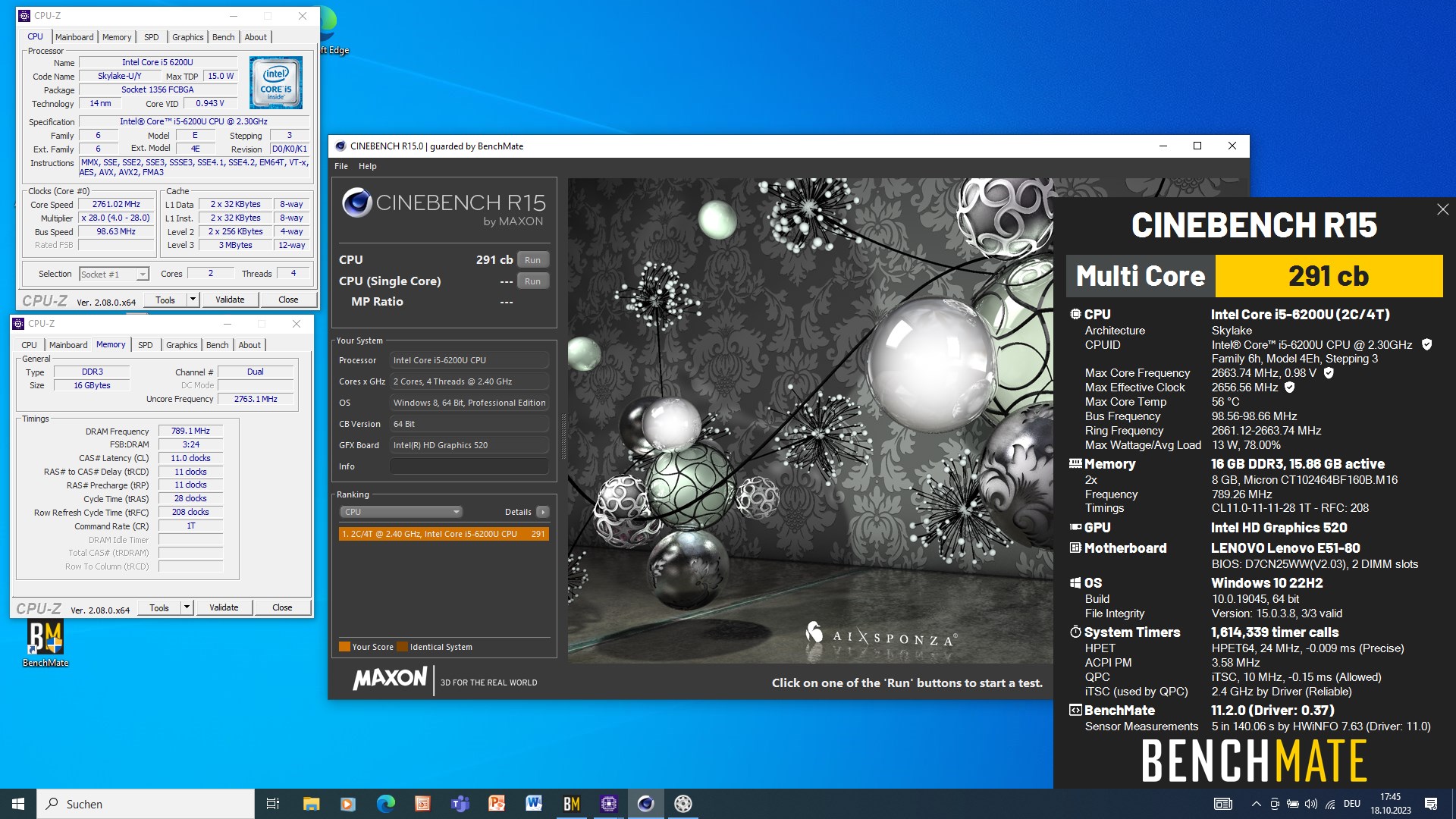
Task: Switch to CPU-Z in the taskbar
Action: (608, 804)
